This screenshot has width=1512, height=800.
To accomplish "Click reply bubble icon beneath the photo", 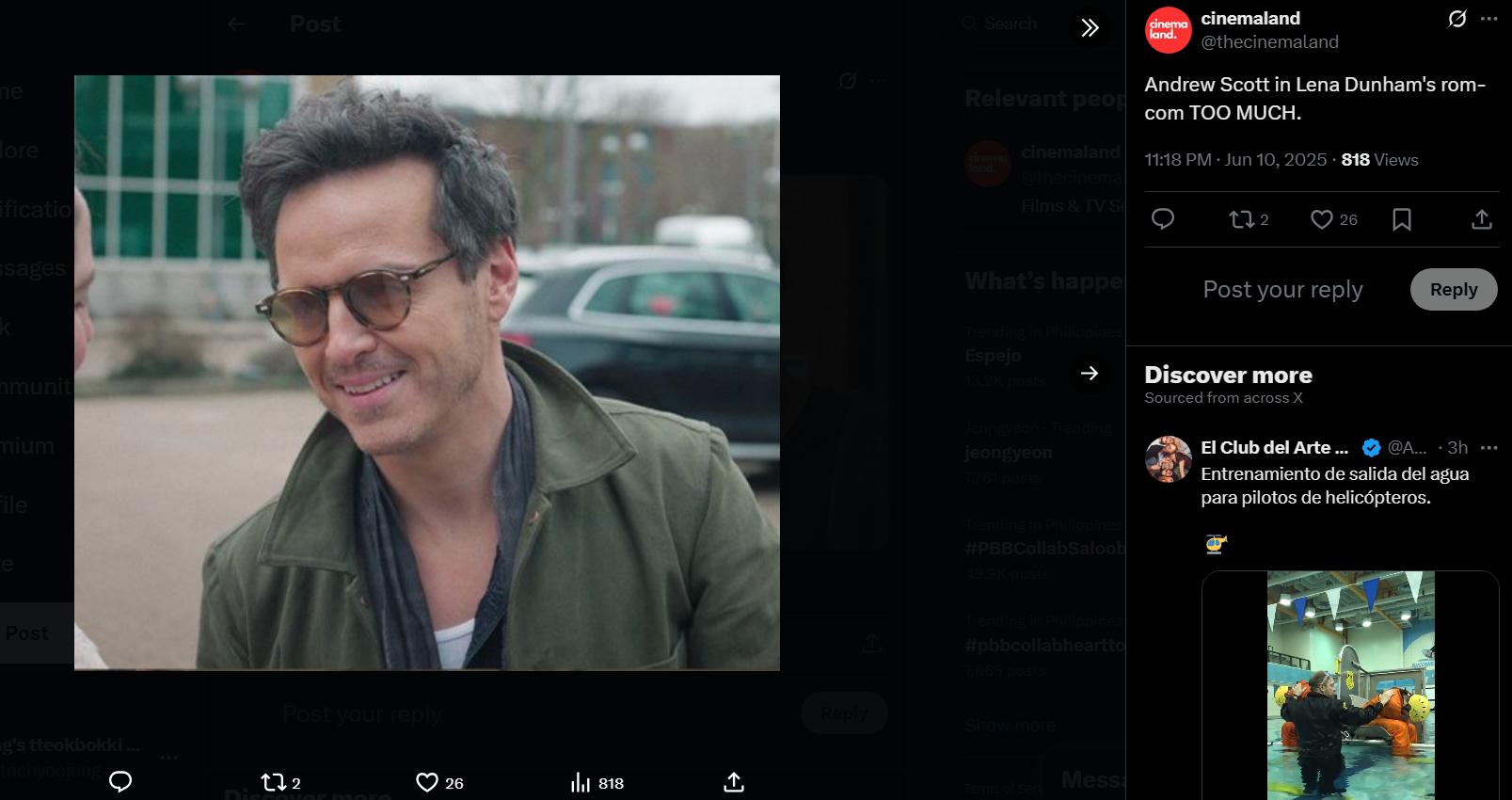I will (120, 782).
